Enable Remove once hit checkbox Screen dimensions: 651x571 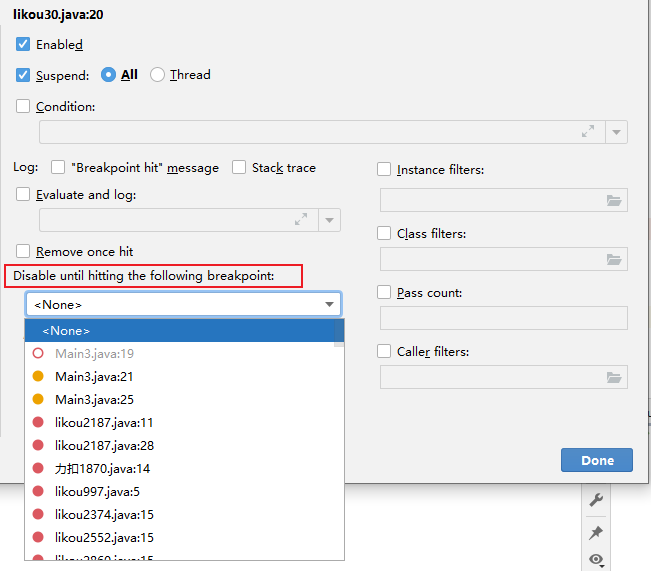(23, 251)
